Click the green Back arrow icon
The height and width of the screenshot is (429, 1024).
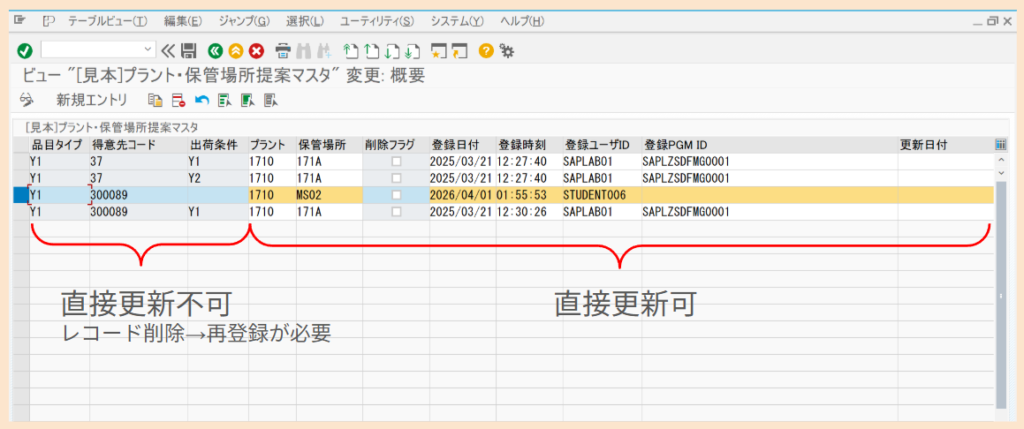215,50
